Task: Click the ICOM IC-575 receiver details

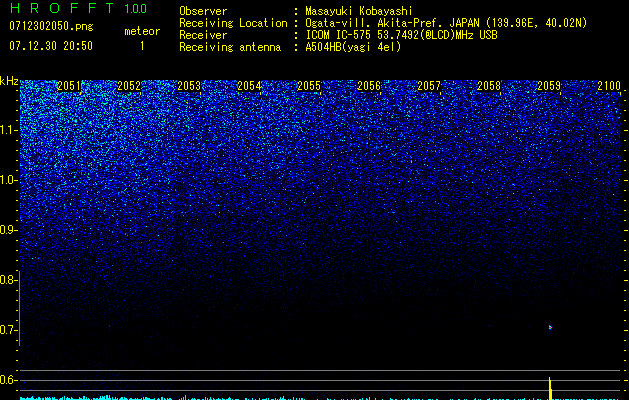Action: click(401, 35)
